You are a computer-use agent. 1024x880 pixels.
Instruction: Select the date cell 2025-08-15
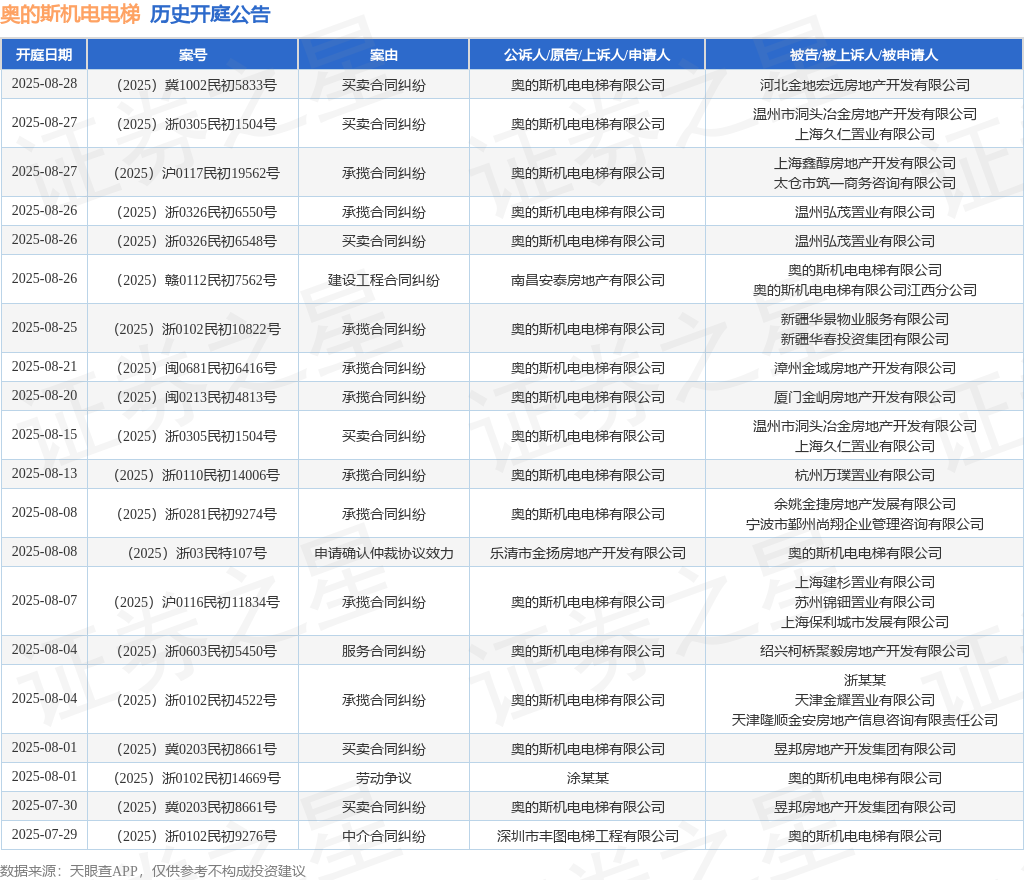tap(44, 435)
